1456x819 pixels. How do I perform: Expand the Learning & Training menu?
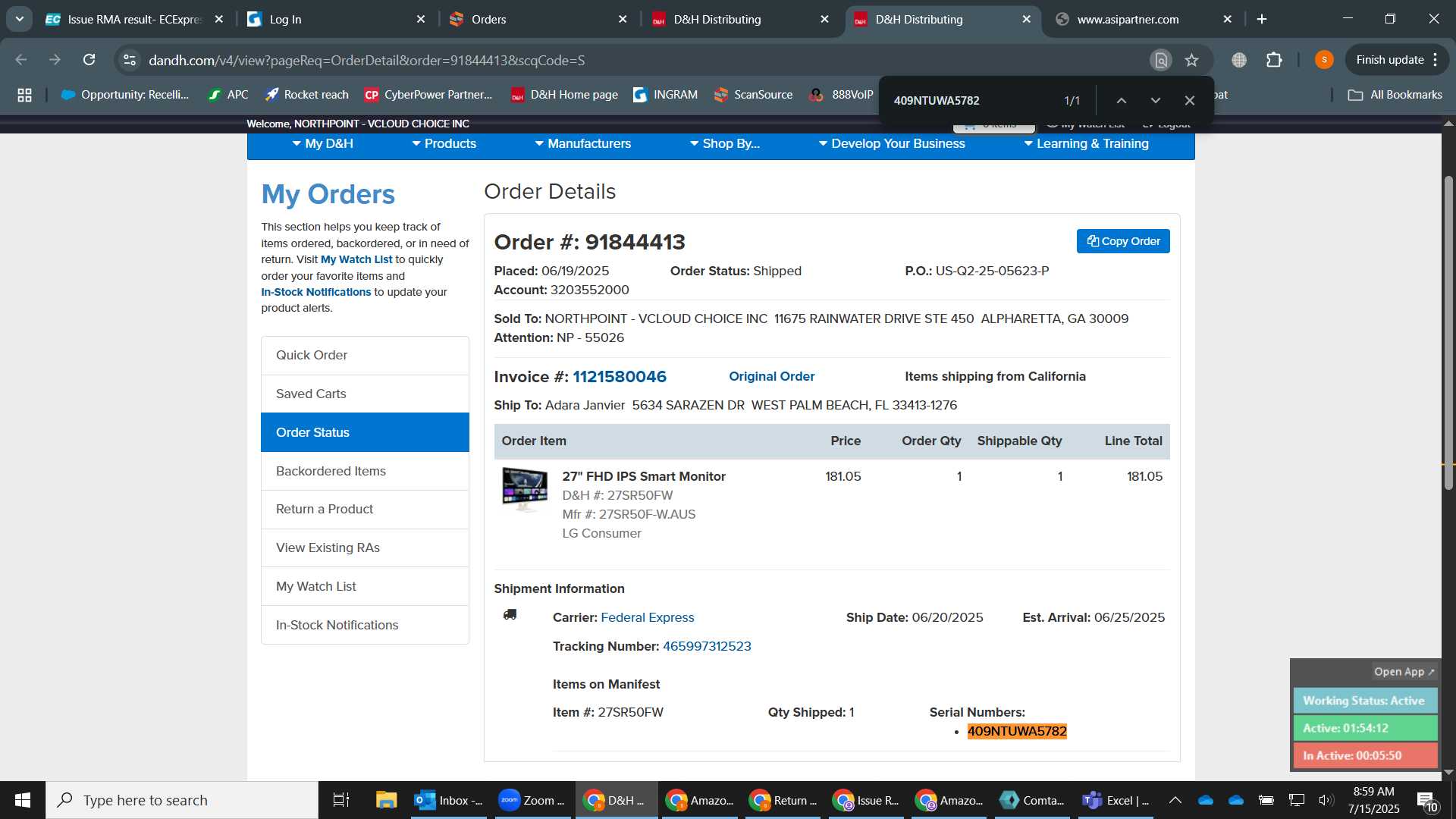click(1086, 144)
